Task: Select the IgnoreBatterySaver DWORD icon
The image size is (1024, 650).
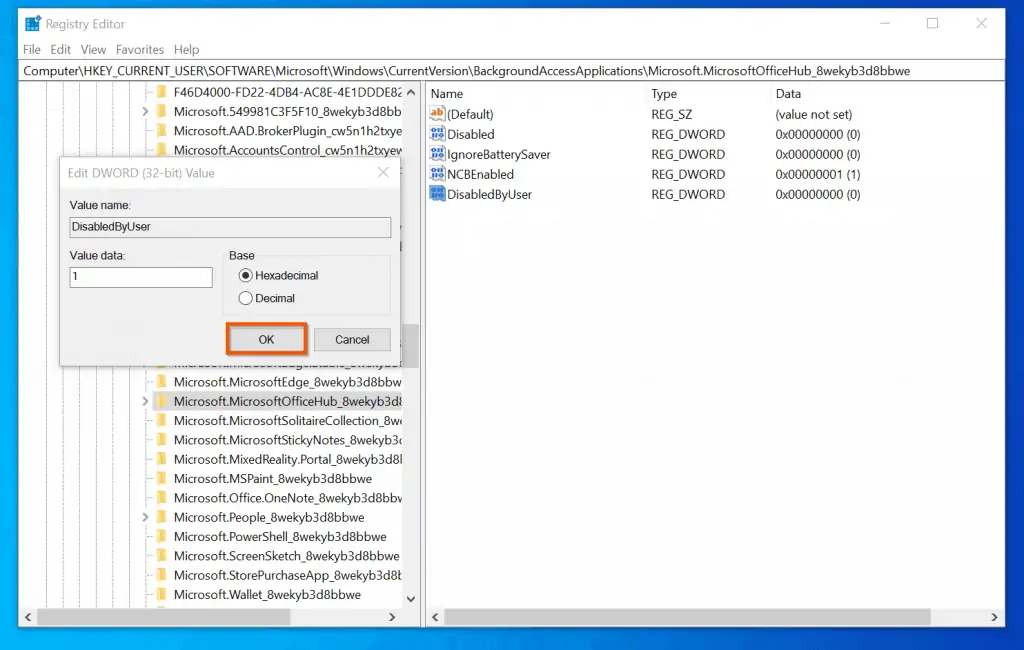Action: (437, 155)
